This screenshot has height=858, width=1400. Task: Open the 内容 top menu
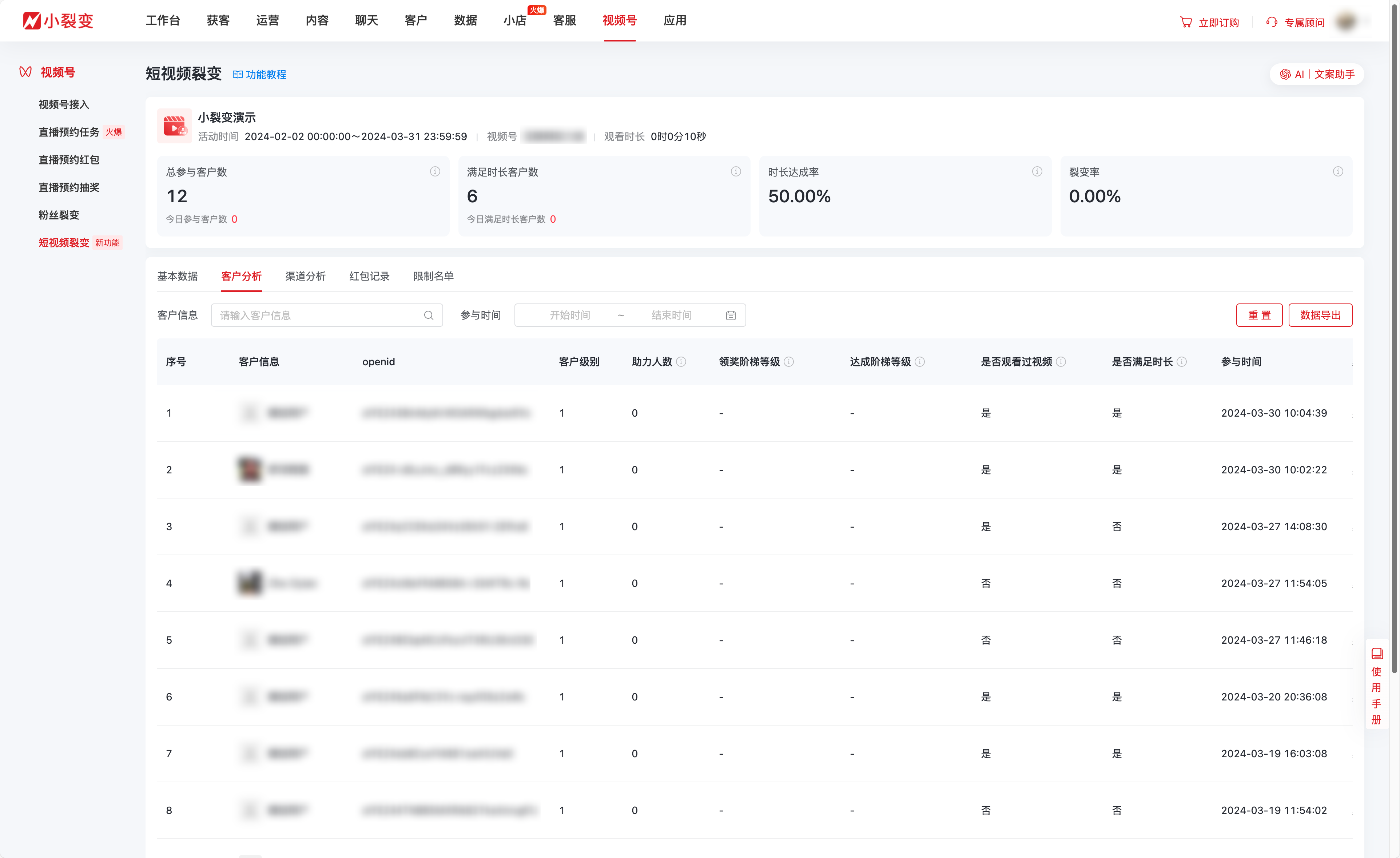(x=317, y=20)
